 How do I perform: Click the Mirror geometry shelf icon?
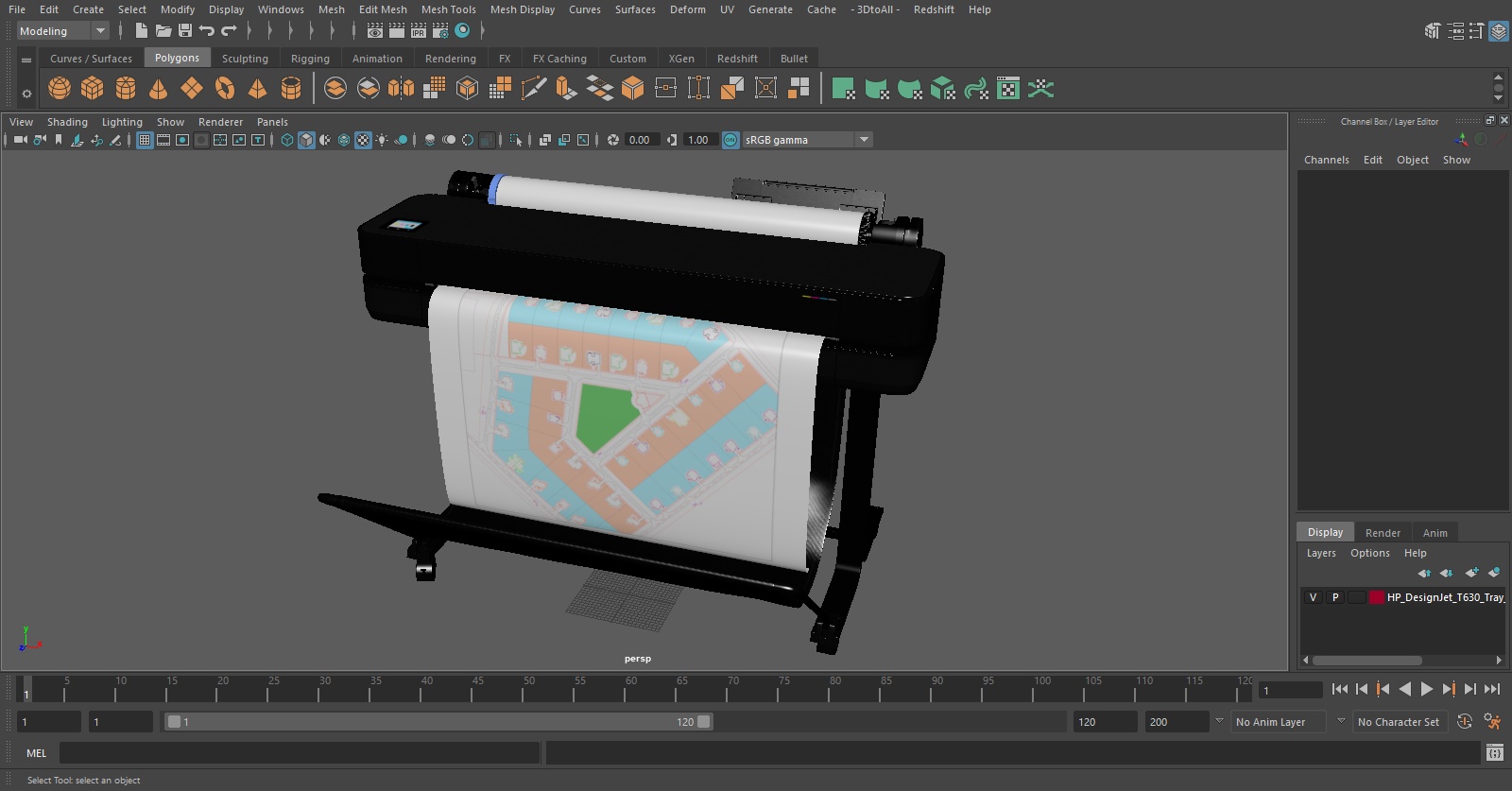[401, 89]
